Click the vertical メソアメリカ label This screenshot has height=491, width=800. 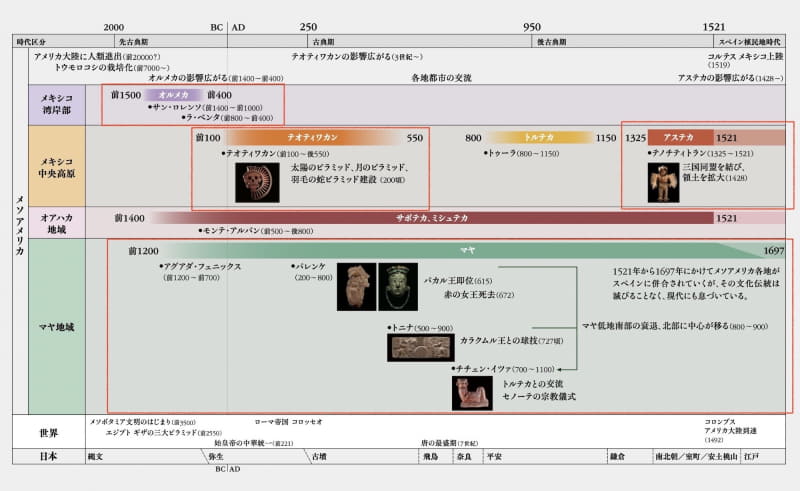[20, 225]
